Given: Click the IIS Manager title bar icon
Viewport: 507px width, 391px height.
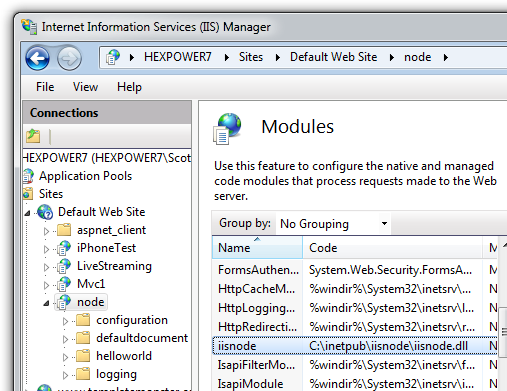Looking at the screenshot, I should click(x=29, y=26).
